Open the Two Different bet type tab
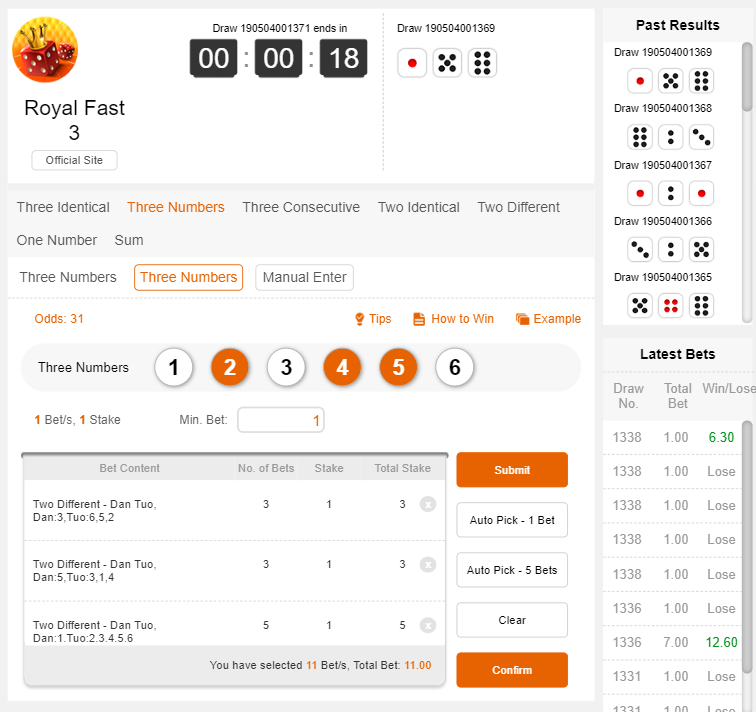 [x=518, y=207]
